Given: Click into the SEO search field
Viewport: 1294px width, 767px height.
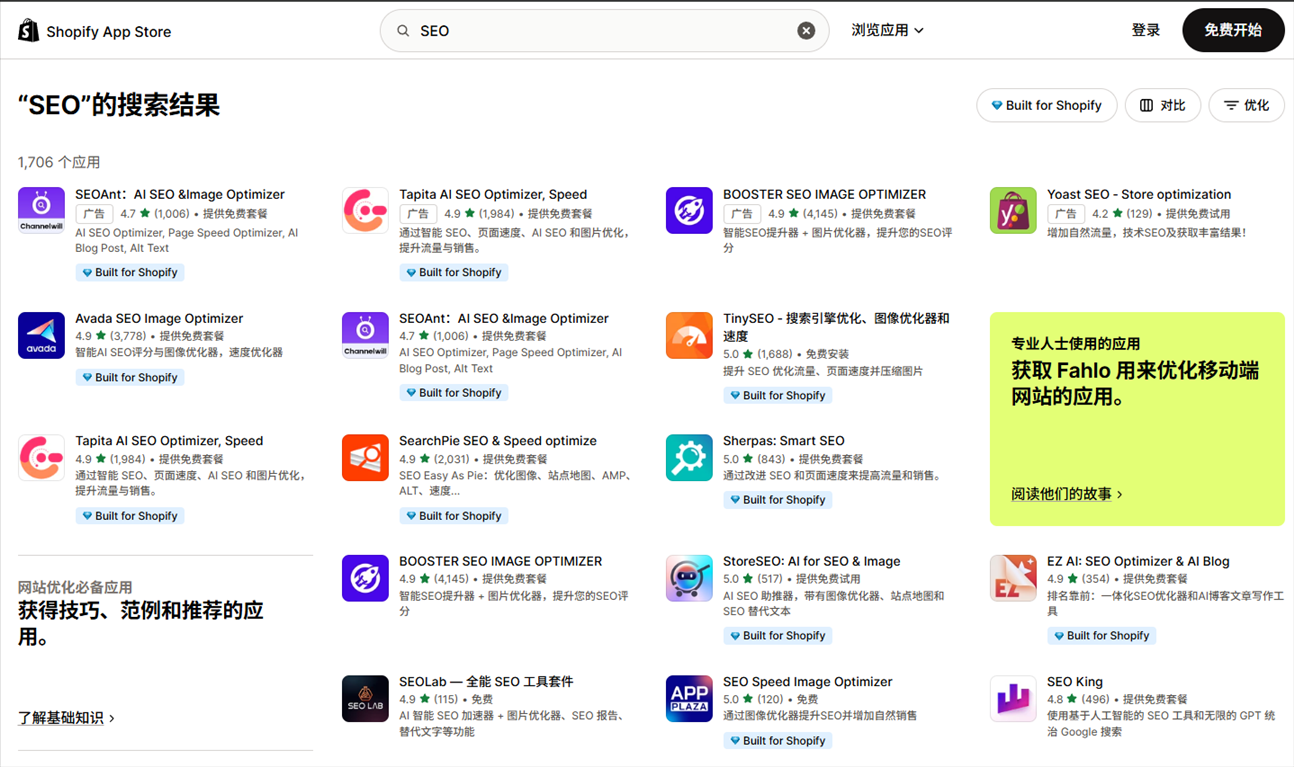Looking at the screenshot, I should (x=604, y=31).
